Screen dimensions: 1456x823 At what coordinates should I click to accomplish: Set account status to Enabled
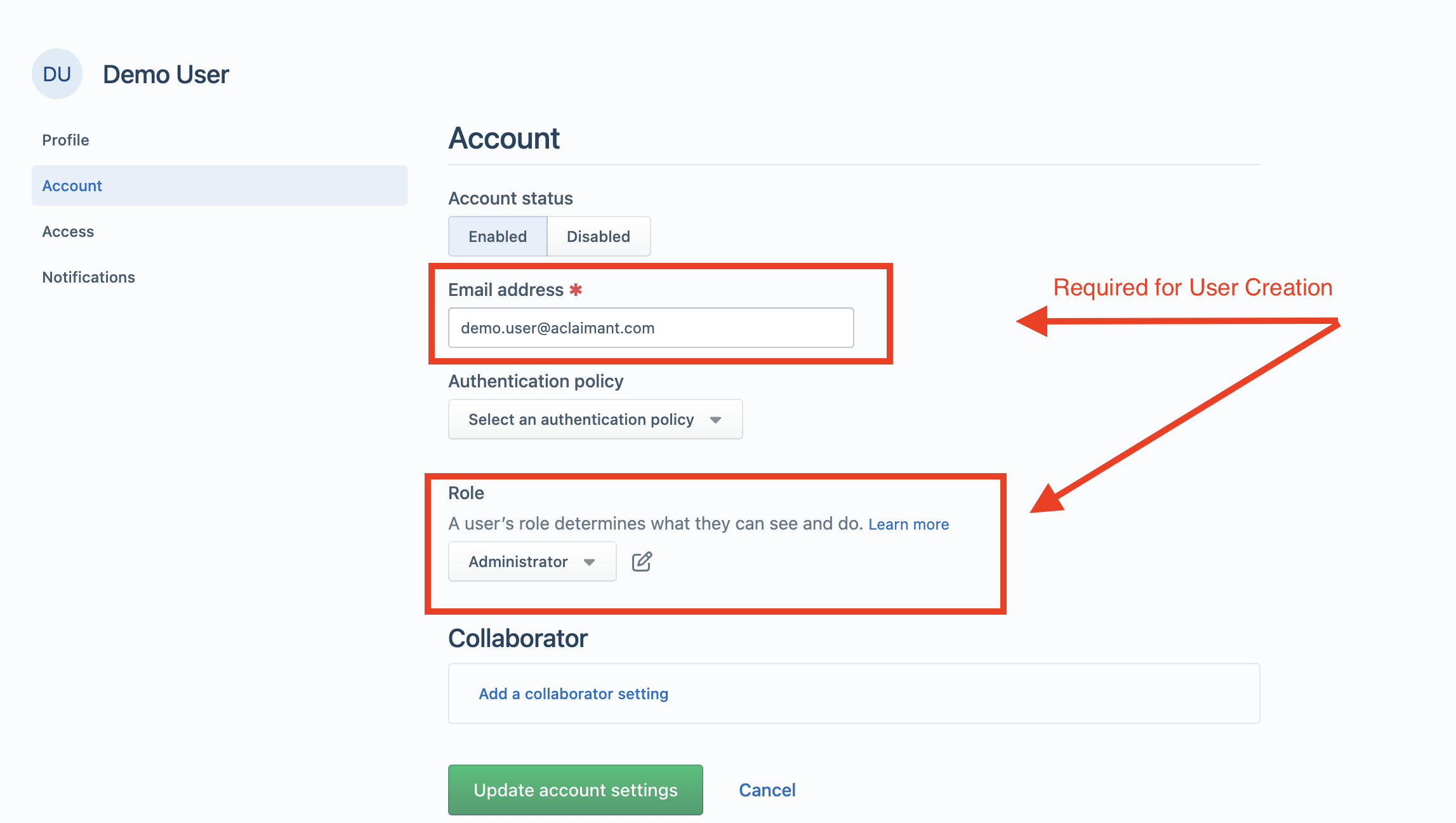[x=498, y=236]
